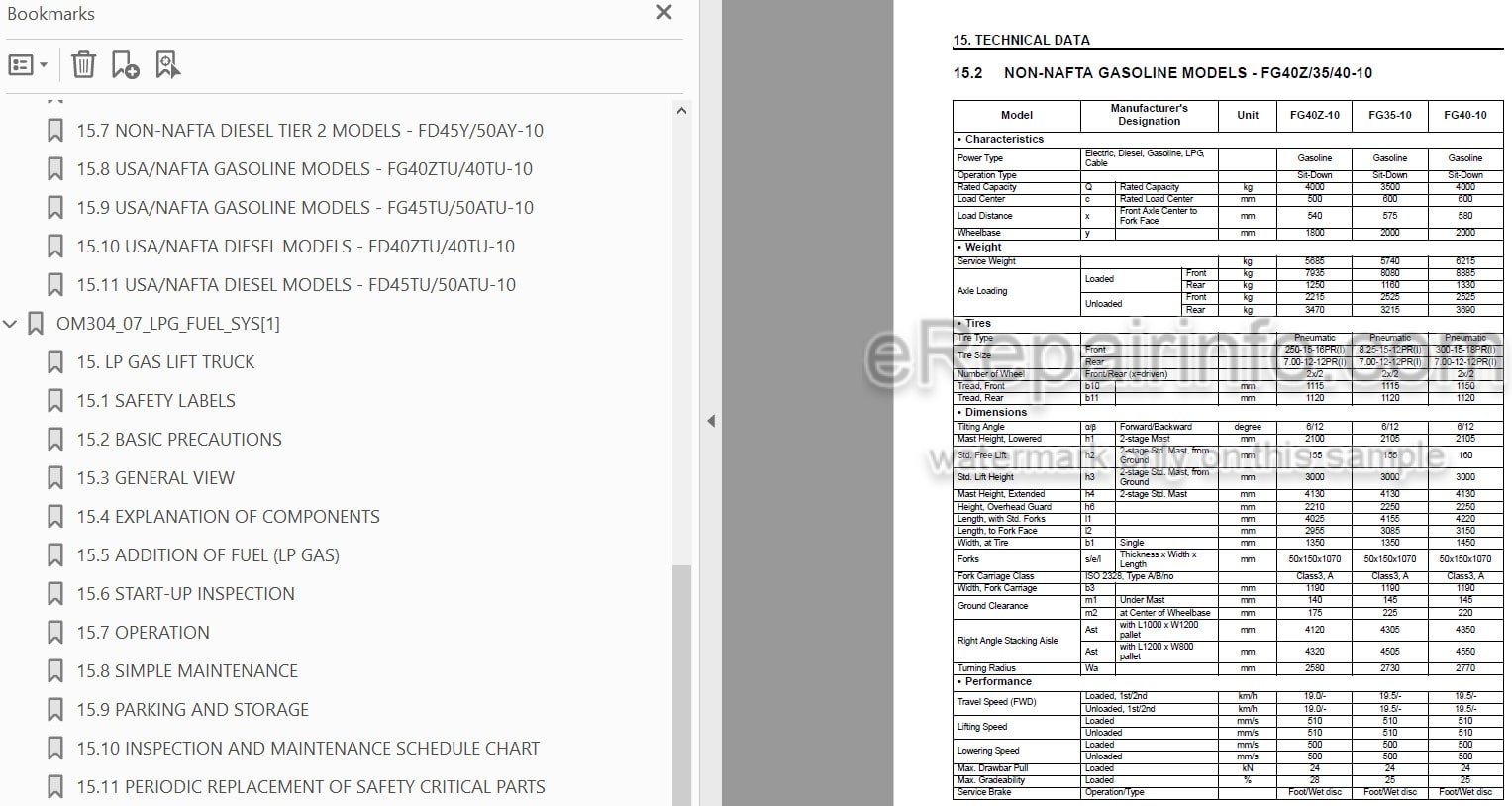Click bookmark icon beside 15.7 OPERATION
The width and height of the screenshot is (1512, 806).
[55, 633]
